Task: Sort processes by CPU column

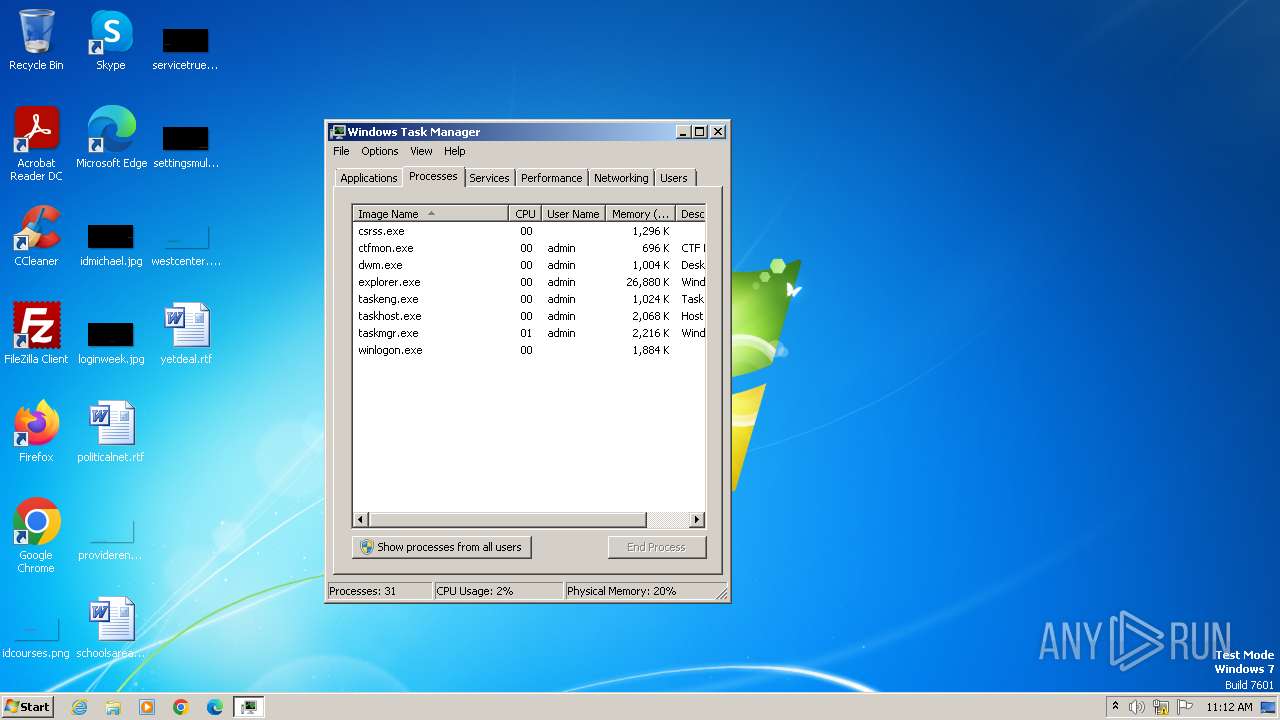Action: 525,214
